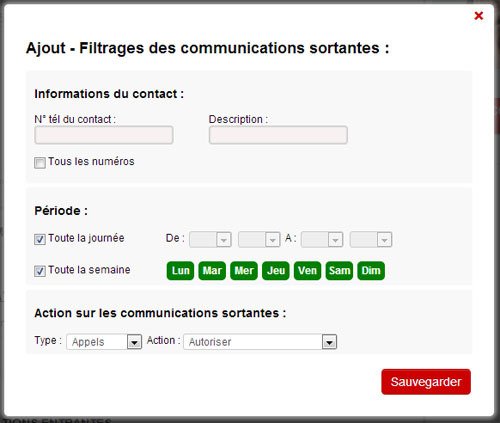
Task: Click the N° tél du contact field
Action: [x=104, y=135]
